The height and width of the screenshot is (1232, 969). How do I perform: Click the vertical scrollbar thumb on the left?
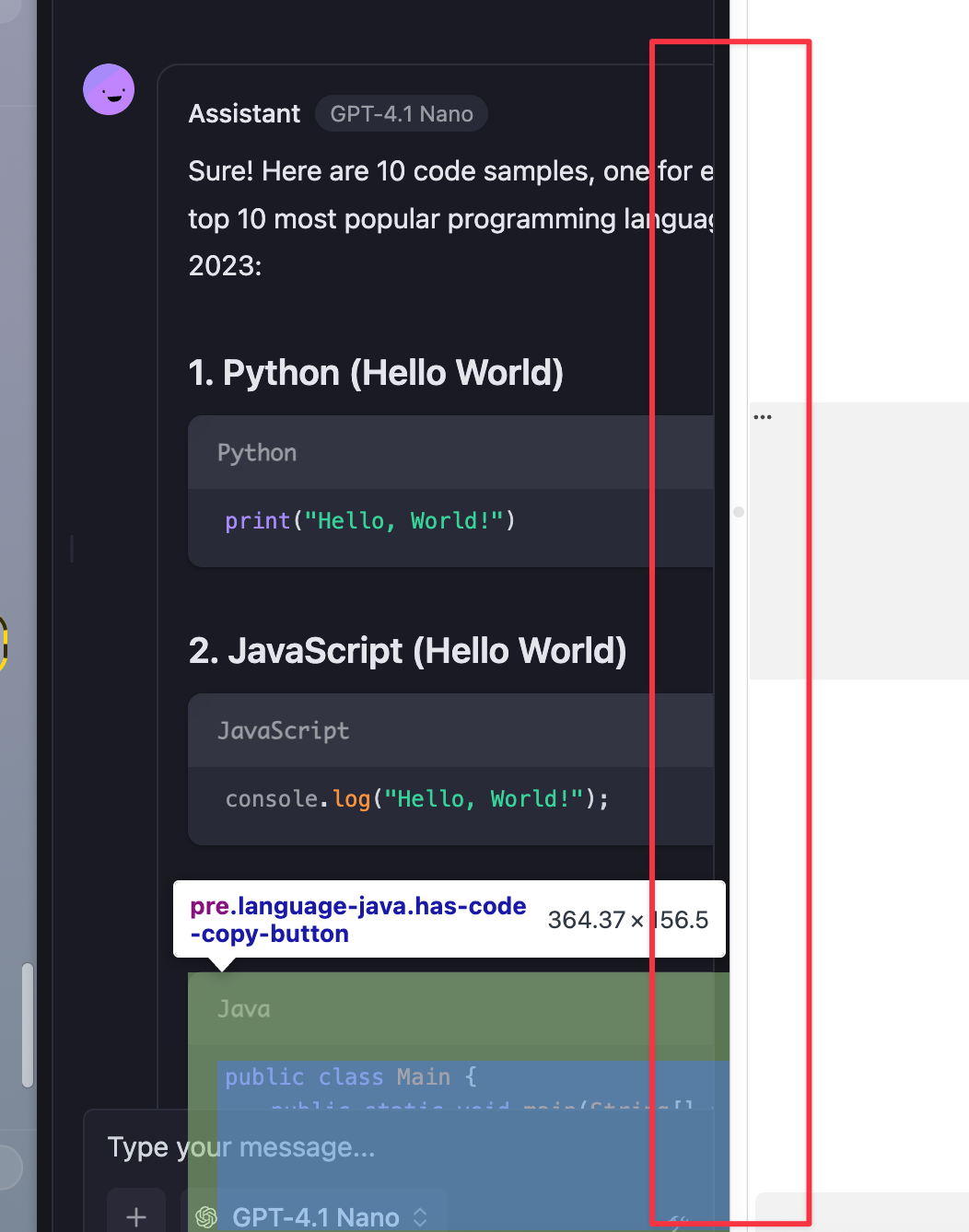coord(28,1025)
